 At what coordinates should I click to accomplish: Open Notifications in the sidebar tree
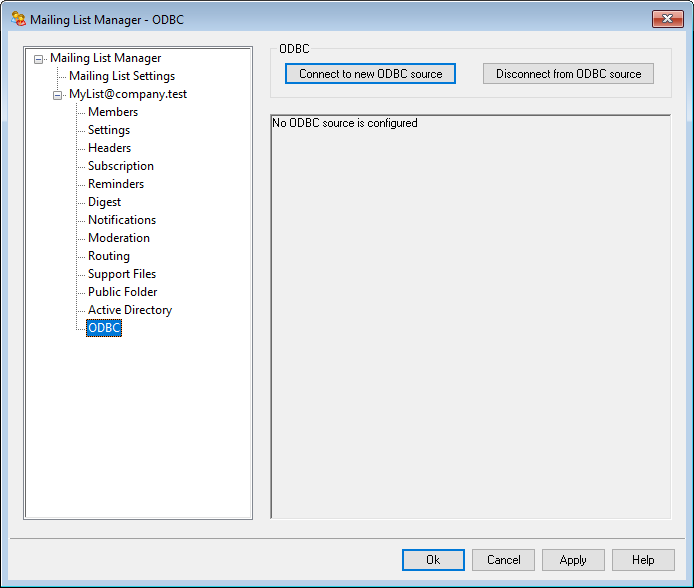(121, 220)
